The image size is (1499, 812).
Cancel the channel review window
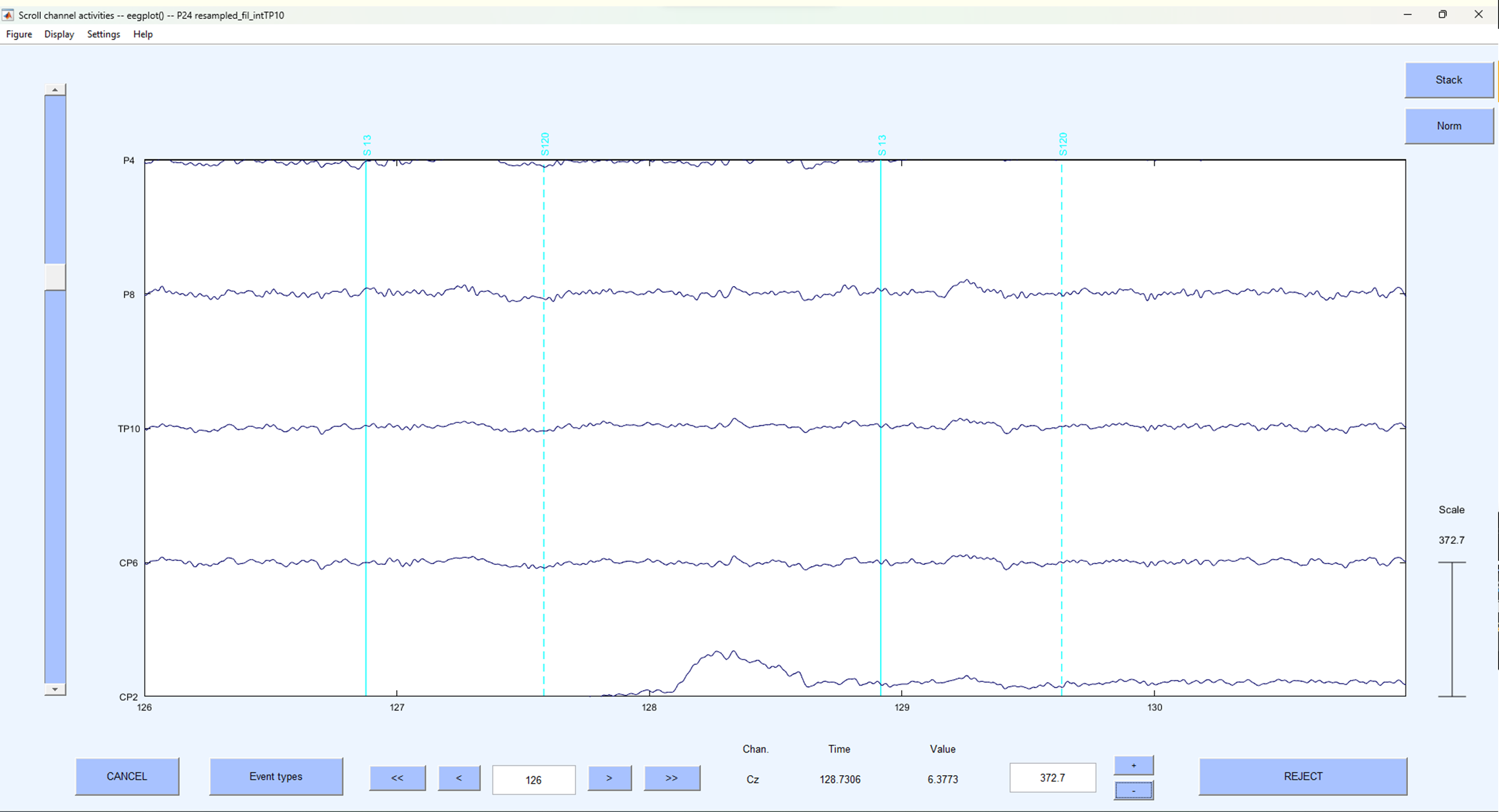(127, 776)
